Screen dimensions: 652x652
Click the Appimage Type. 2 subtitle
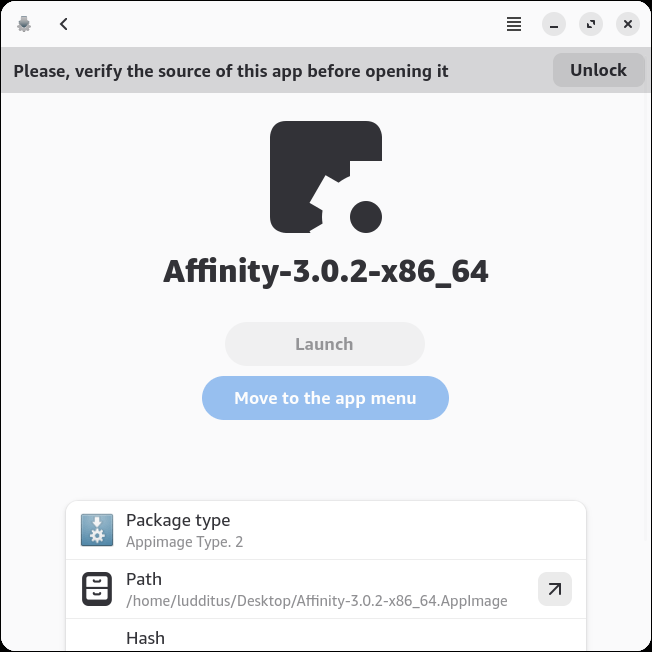coord(185,542)
